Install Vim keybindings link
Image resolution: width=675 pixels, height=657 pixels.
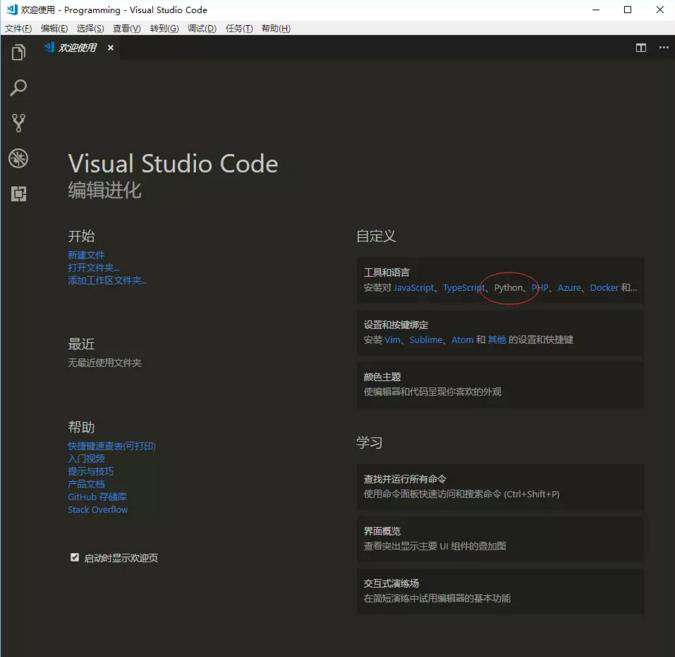[x=392, y=340]
